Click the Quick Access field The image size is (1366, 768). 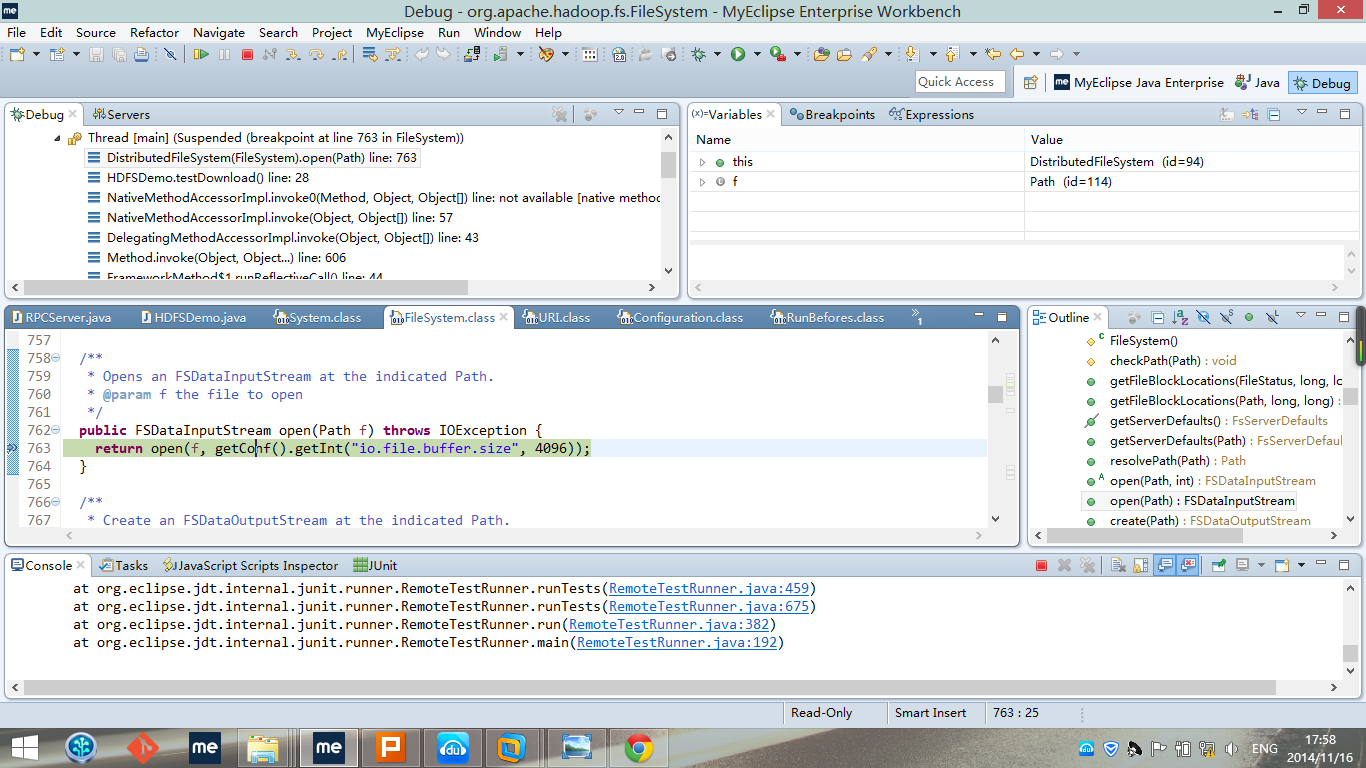click(x=959, y=81)
